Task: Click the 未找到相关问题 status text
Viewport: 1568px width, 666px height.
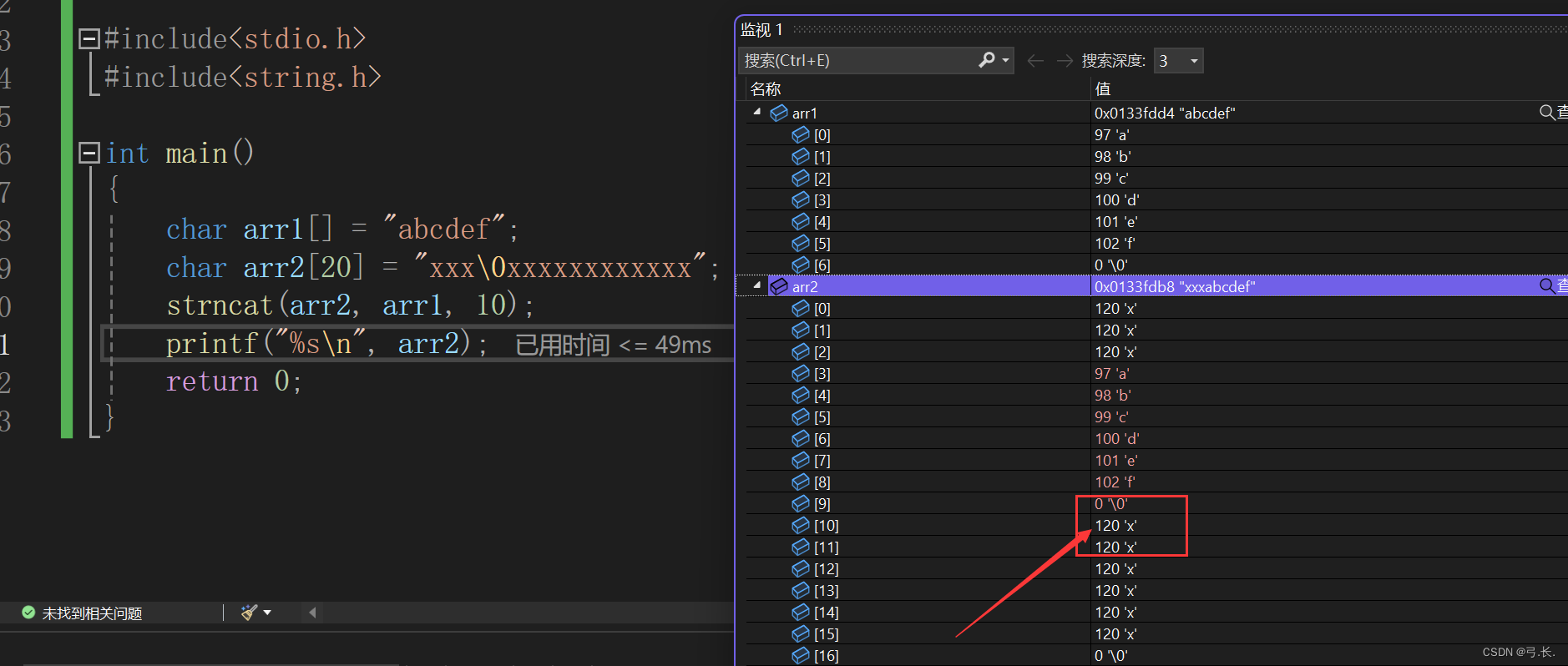Action: pos(92,613)
